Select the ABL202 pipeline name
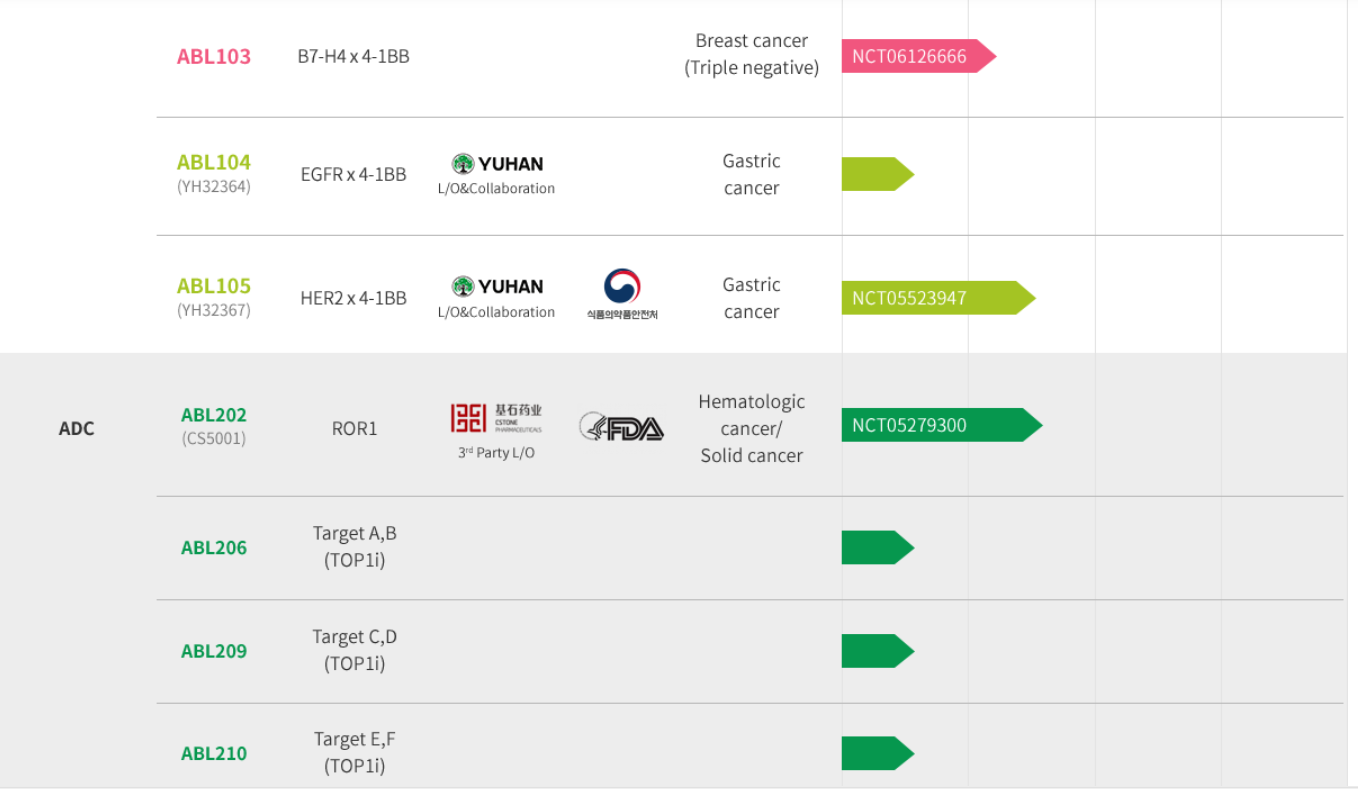1358x789 pixels. [x=214, y=415]
